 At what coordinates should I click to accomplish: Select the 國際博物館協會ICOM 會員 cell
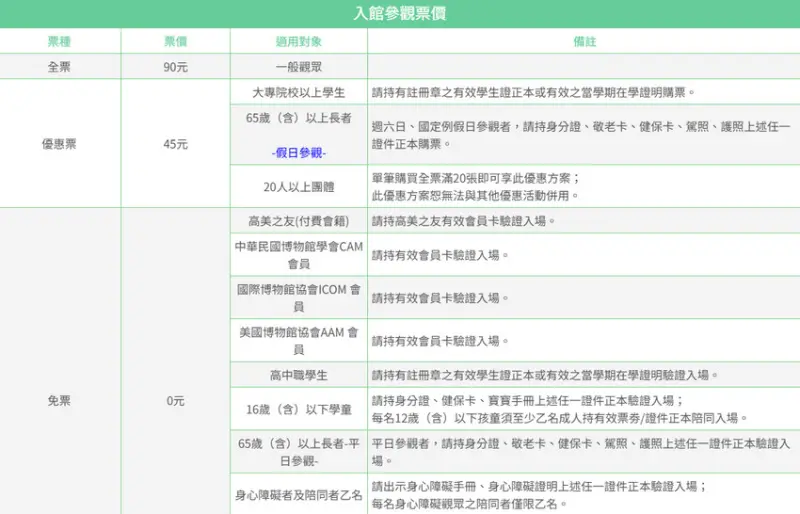click(x=298, y=298)
